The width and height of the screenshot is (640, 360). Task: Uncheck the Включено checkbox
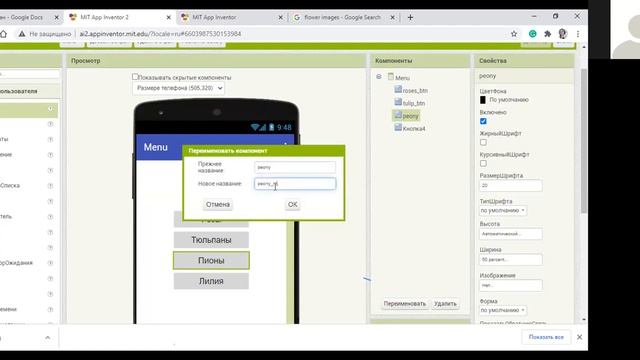tap(483, 121)
